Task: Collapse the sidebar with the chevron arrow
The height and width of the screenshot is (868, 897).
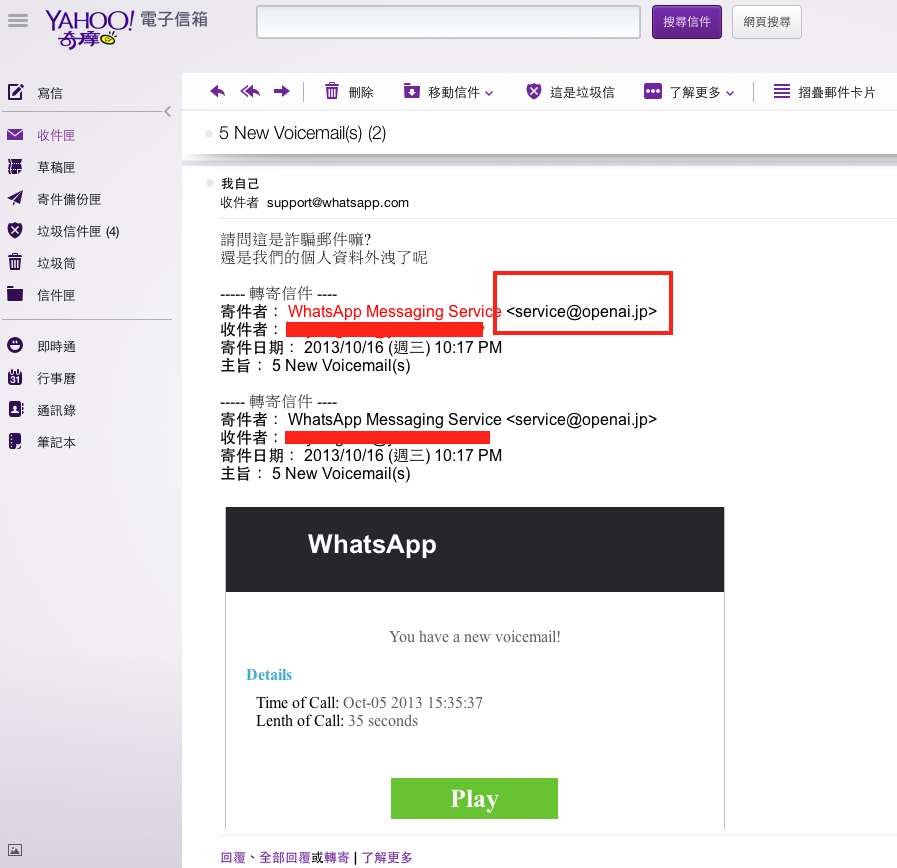Action: pos(167,112)
